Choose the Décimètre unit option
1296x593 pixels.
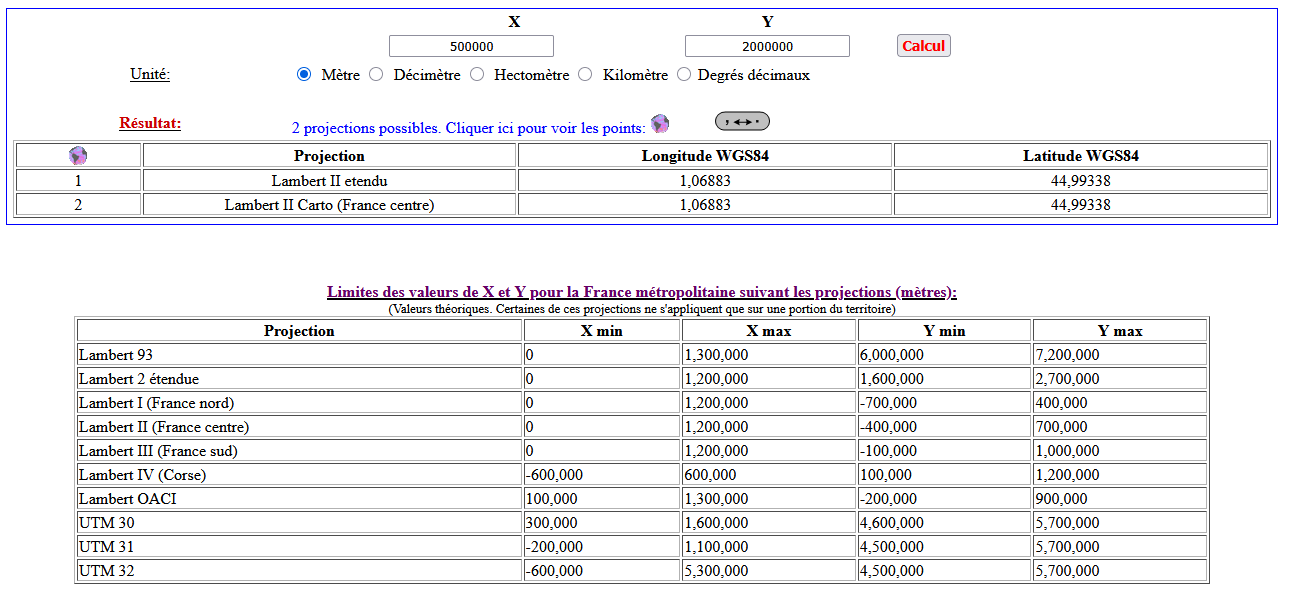click(x=376, y=74)
